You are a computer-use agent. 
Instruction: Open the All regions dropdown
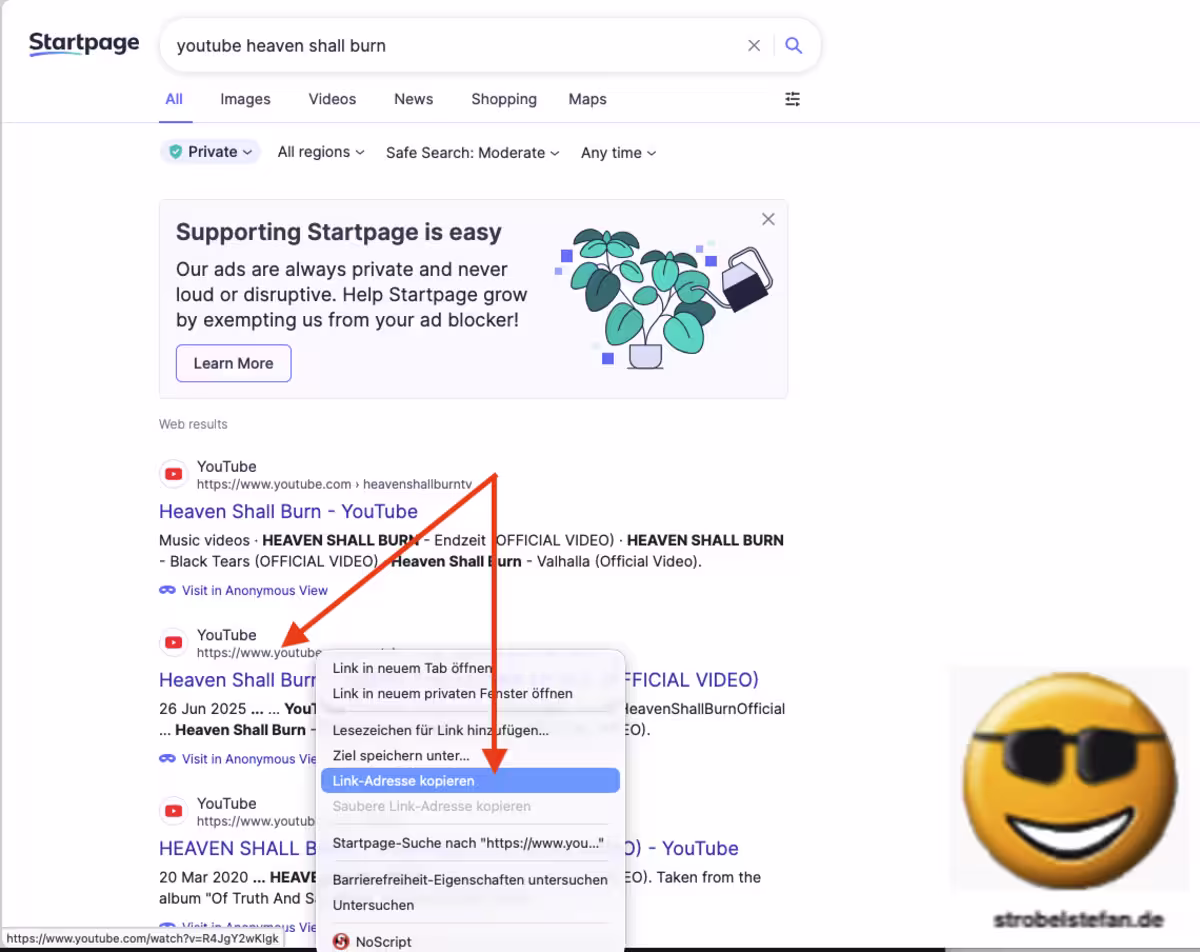pos(320,152)
